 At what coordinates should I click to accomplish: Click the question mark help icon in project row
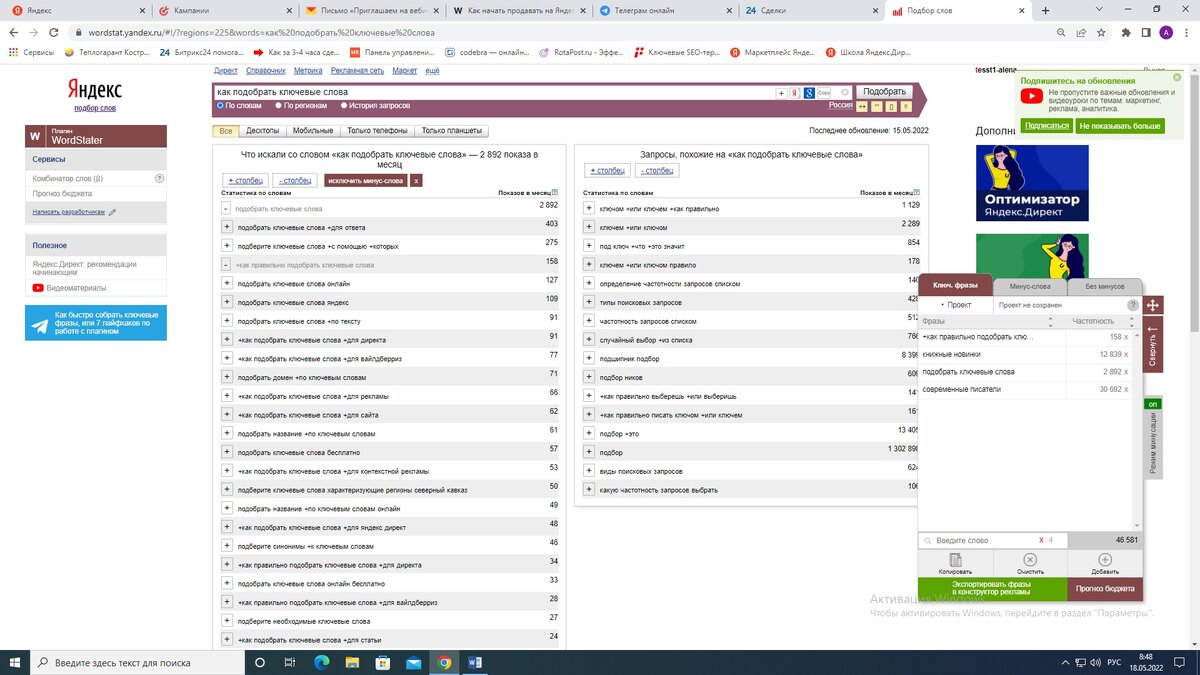(x=1133, y=305)
